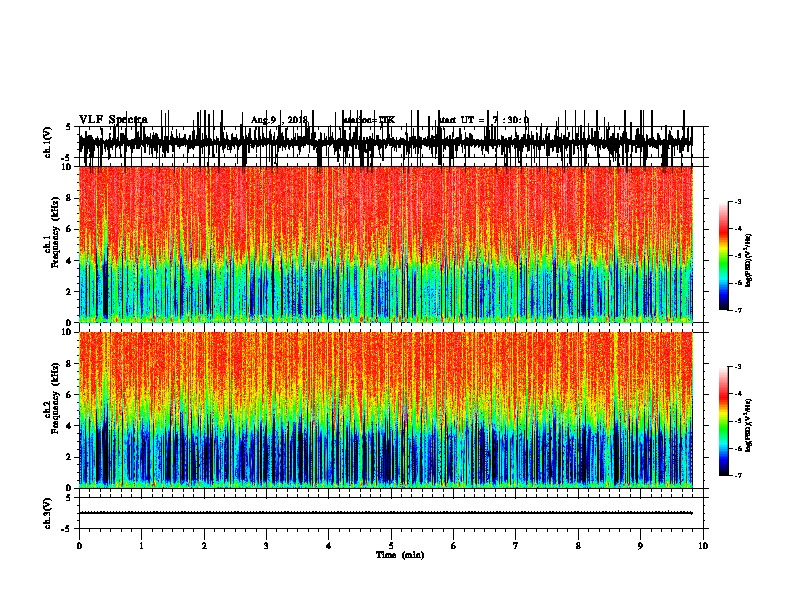Click the time axis tick label '1'
This screenshot has width=792, height=612.
(141, 545)
